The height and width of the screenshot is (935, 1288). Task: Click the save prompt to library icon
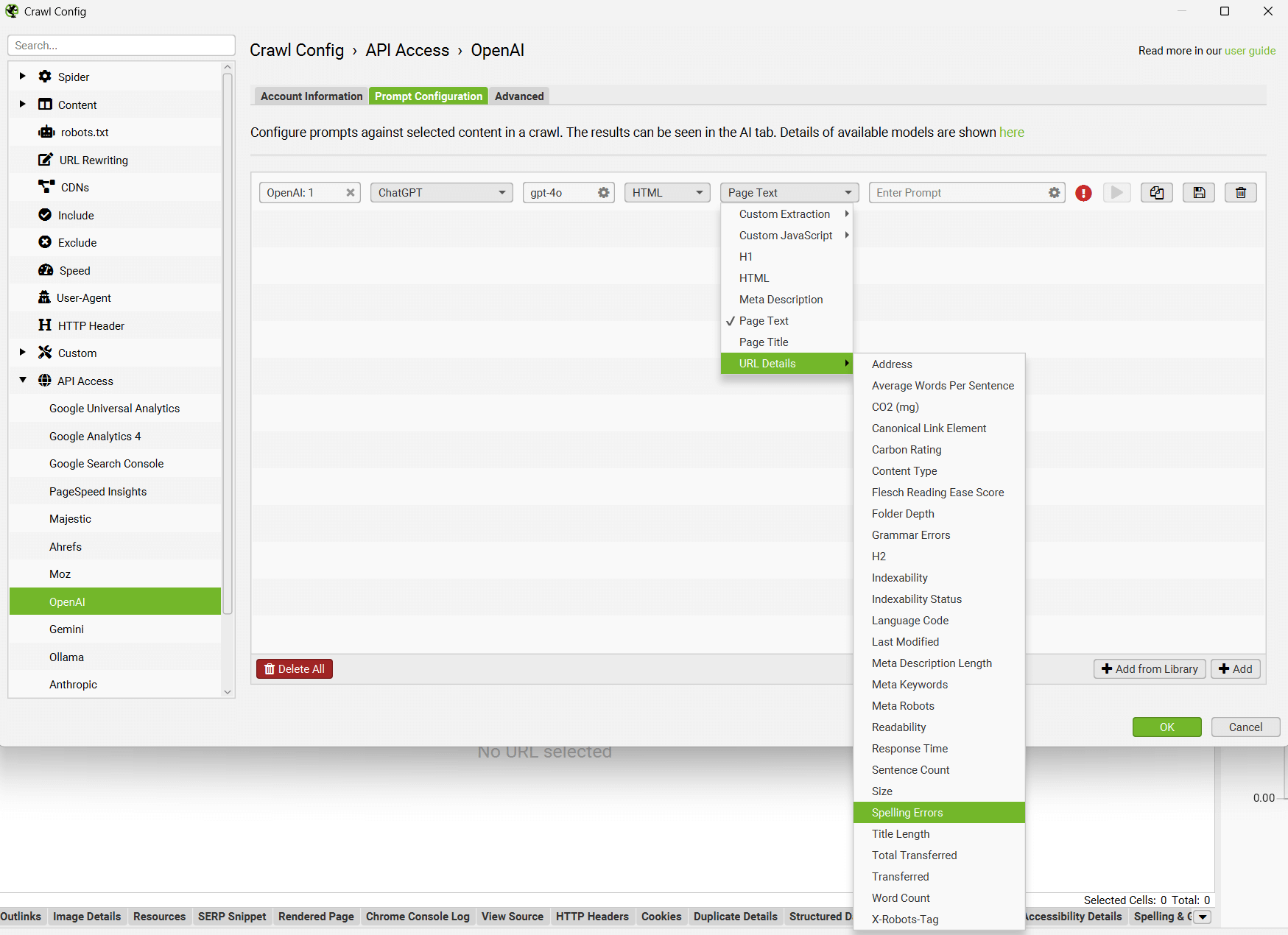pyautogui.click(x=1199, y=193)
